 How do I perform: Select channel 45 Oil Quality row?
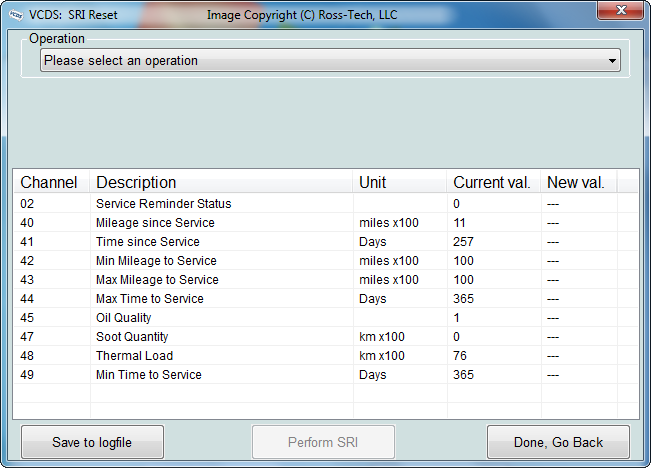(x=123, y=318)
